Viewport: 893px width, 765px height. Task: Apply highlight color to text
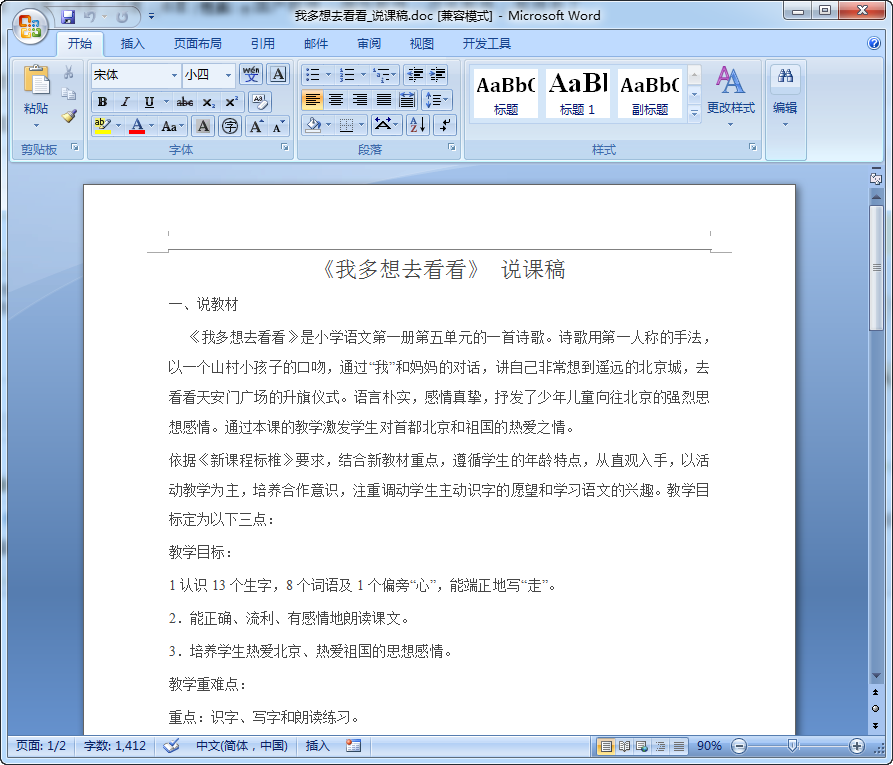pos(101,125)
